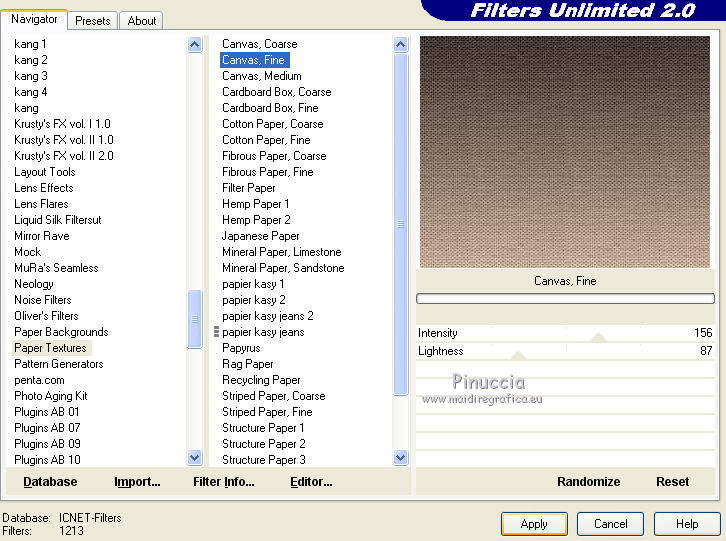Select Cardboard Box, Fine
The image size is (726, 541).
tap(270, 108)
